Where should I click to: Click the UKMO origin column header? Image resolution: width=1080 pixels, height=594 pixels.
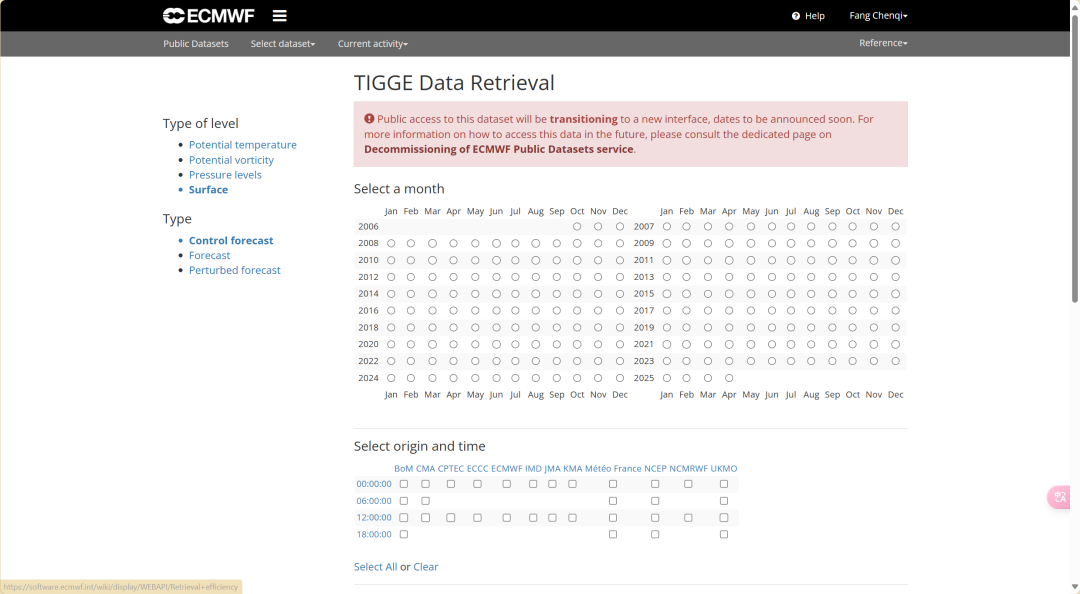724,469
